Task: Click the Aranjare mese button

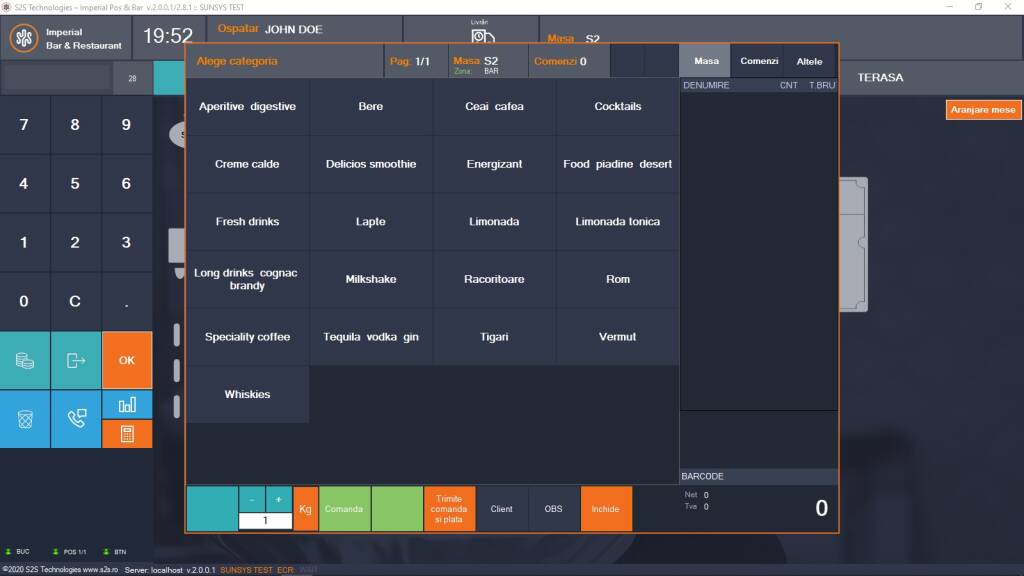Action: (983, 110)
